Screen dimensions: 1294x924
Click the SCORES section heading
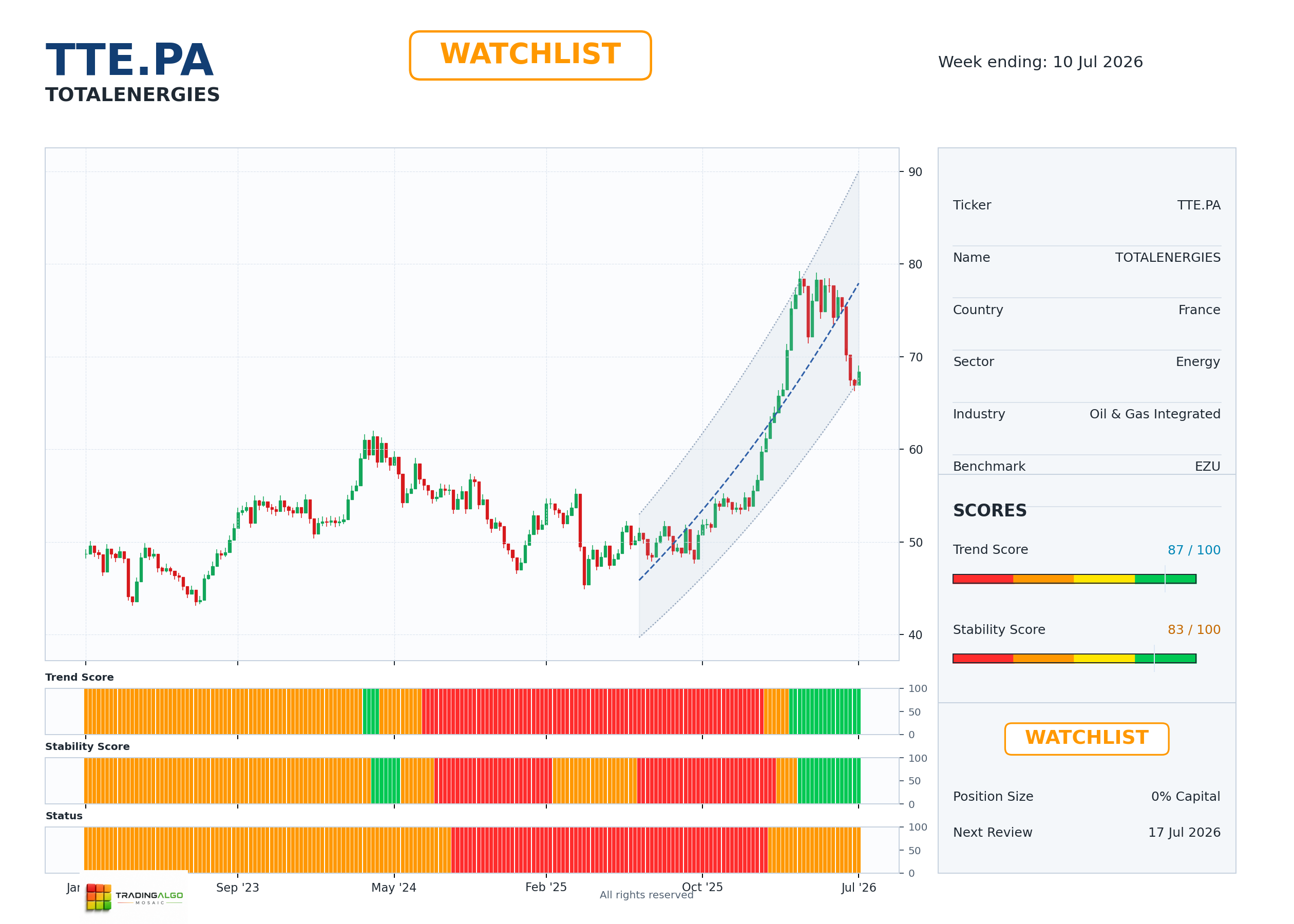pyautogui.click(x=989, y=510)
